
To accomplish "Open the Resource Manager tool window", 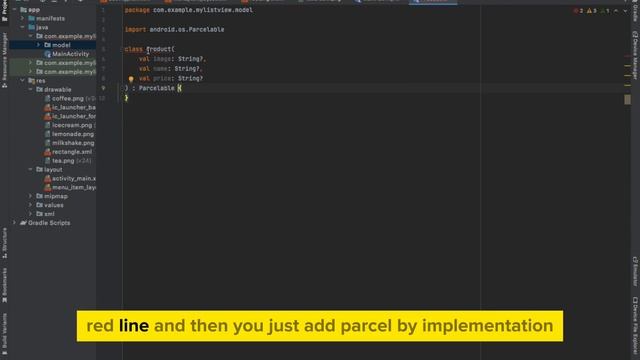I will pos(4,60).
